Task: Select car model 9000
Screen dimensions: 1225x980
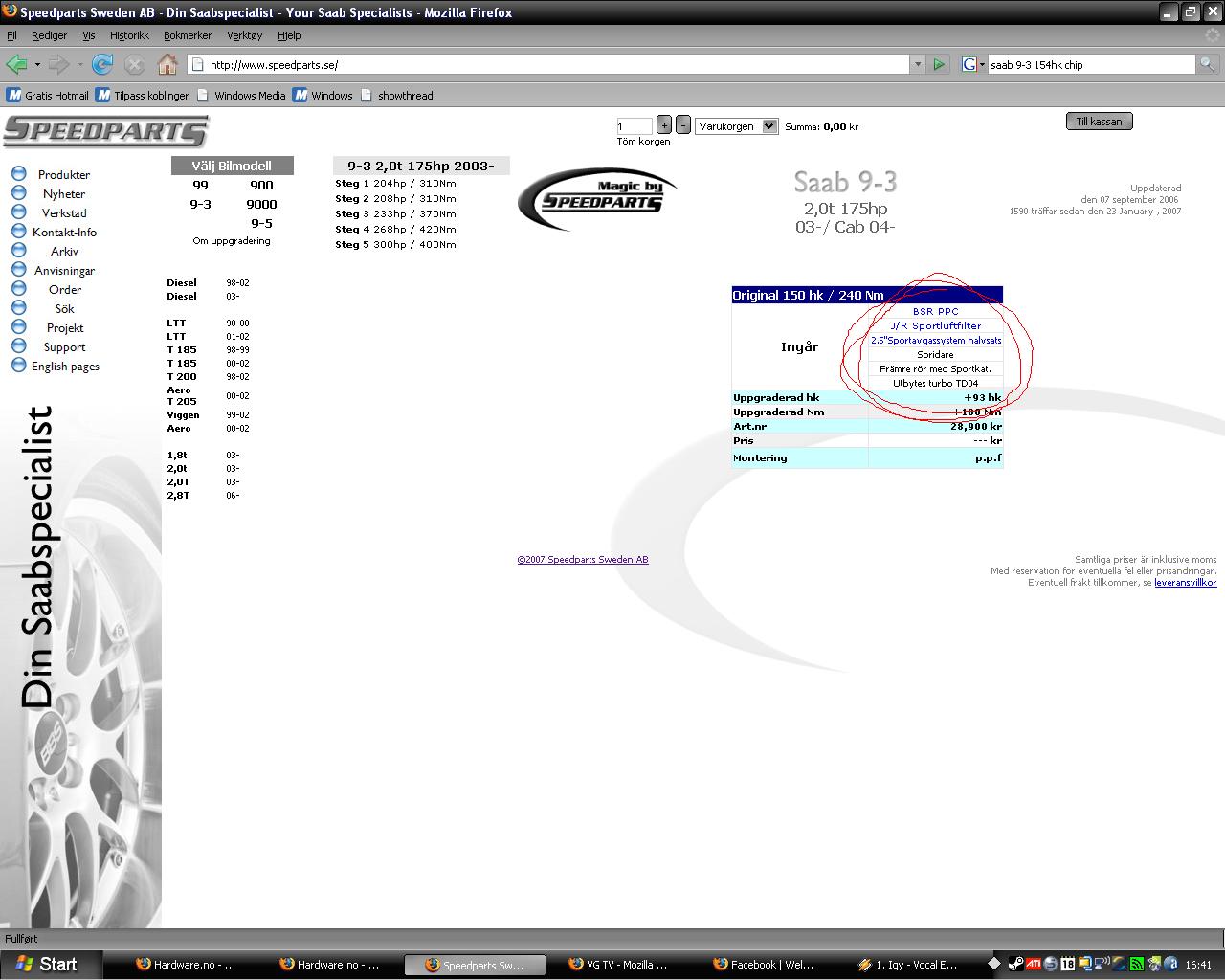Action: [261, 205]
